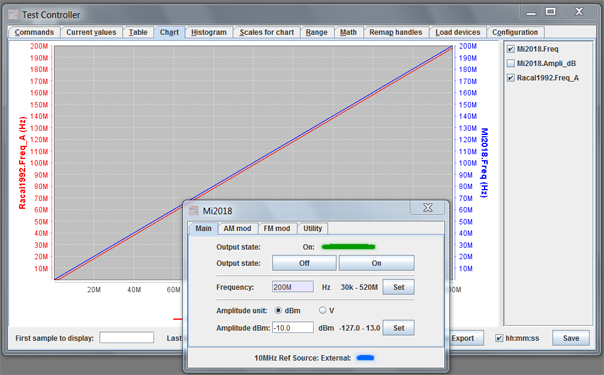
Task: Open the Commands tab
Action: coord(34,32)
